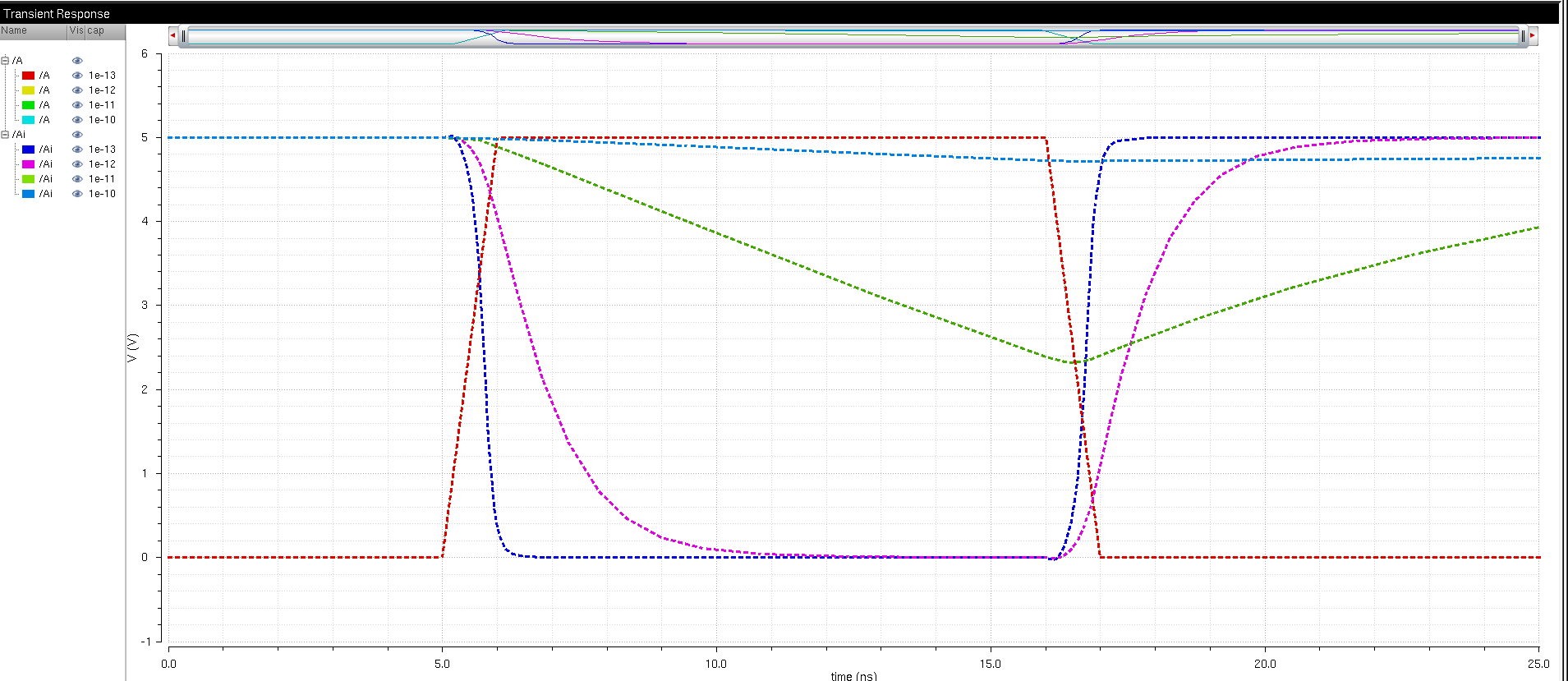Toggle eye icon for /Ai 1e-10 trace

pos(77,194)
